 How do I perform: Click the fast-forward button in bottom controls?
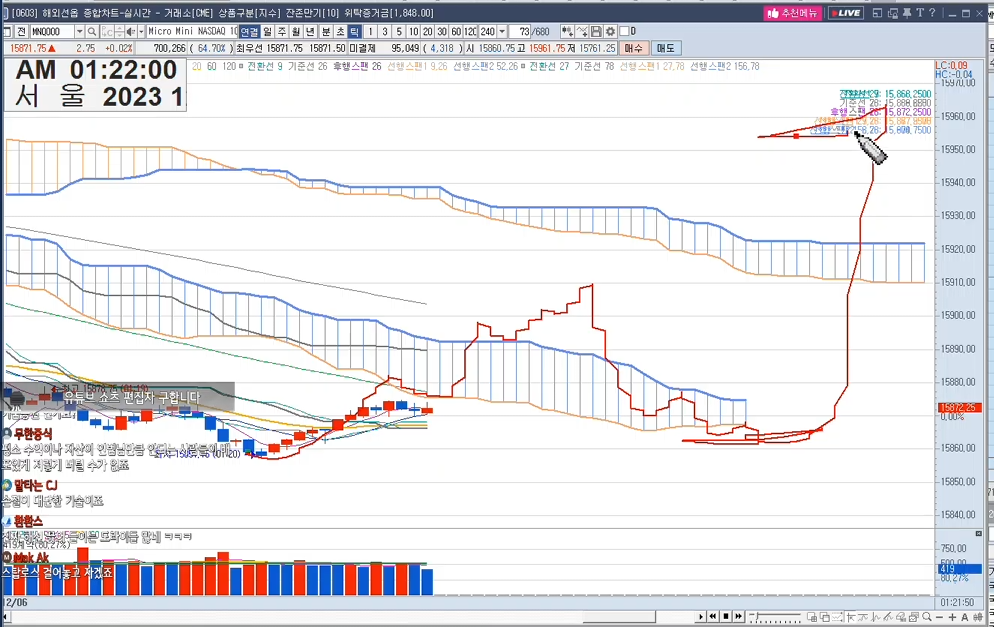pyautogui.click(x=739, y=616)
